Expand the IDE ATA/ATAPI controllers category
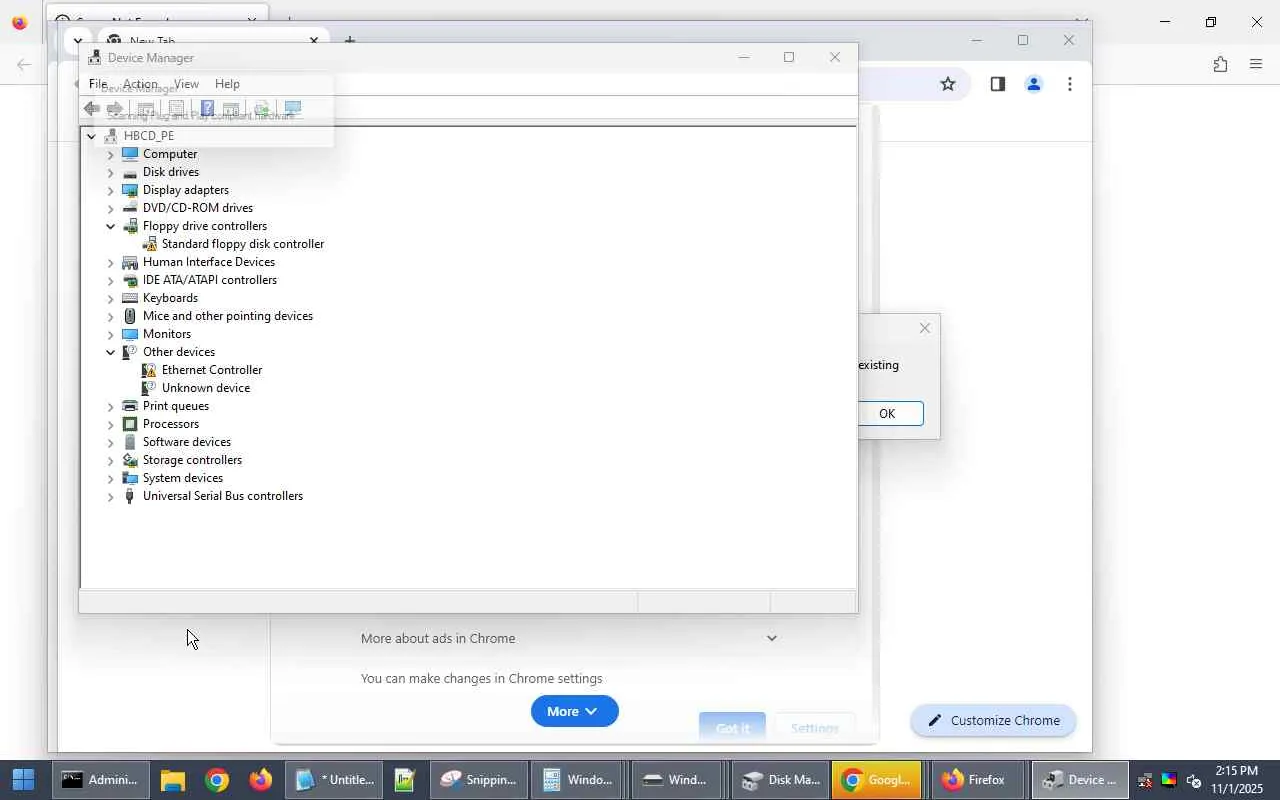Viewport: 1280px width, 800px height. [110, 280]
